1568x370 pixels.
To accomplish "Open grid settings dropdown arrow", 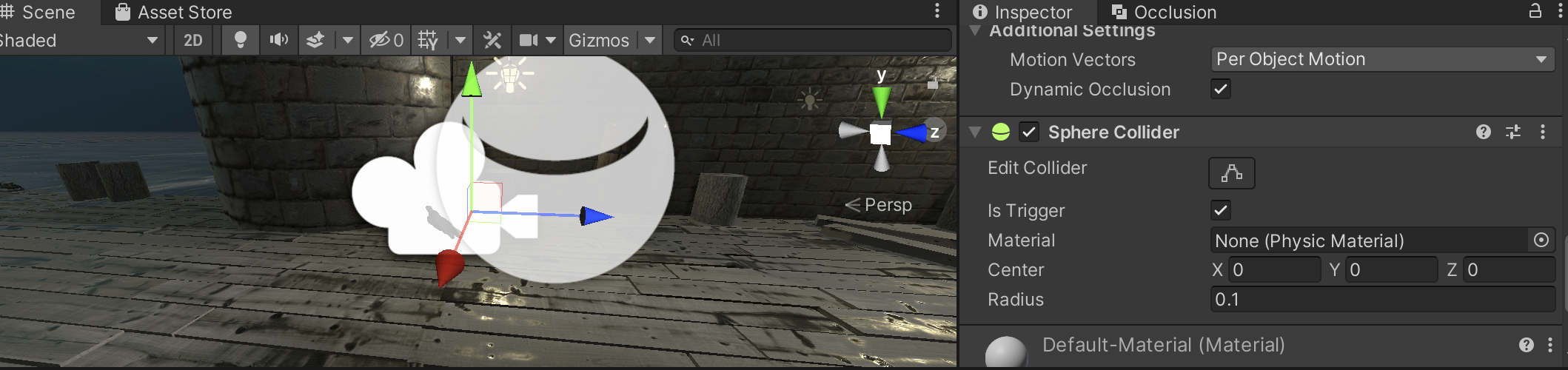I will pyautogui.click(x=460, y=40).
